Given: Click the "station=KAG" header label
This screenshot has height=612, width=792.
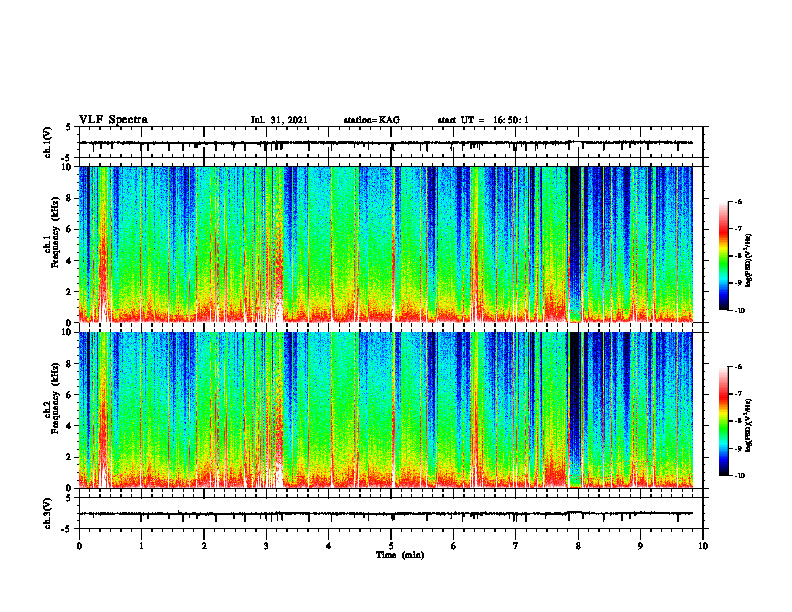Looking at the screenshot, I should (372, 120).
